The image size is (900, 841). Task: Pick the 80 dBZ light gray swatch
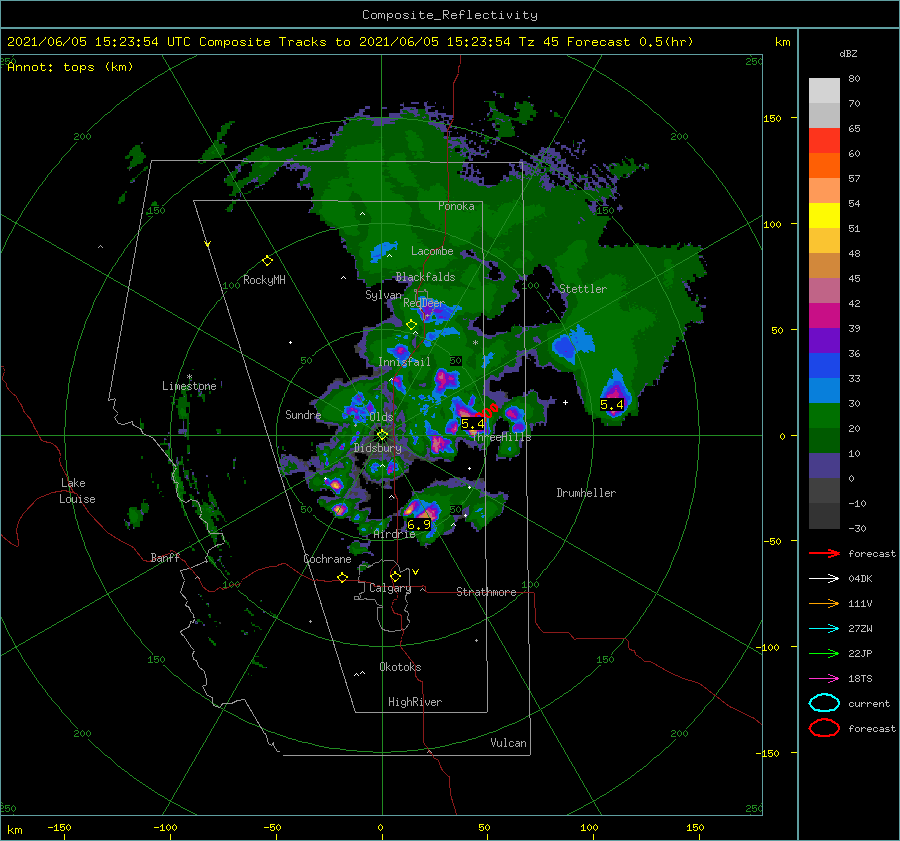[824, 91]
